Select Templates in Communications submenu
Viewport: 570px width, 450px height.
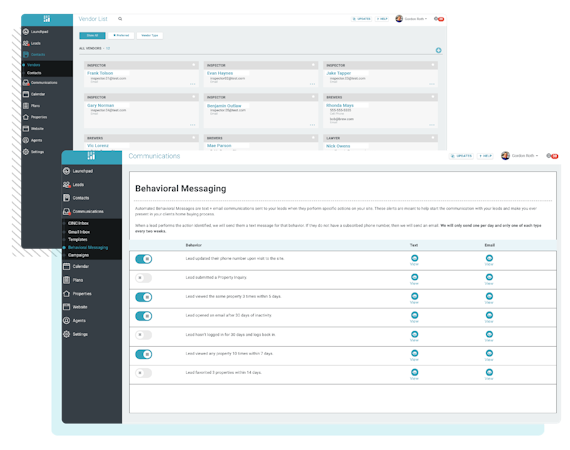click(x=77, y=240)
